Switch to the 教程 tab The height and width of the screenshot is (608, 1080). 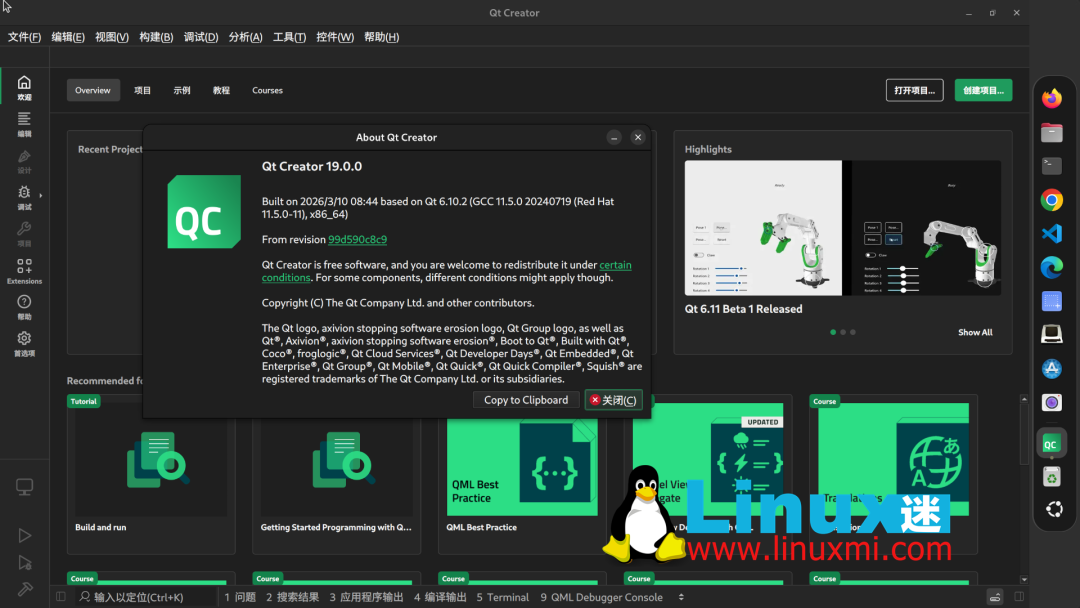221,90
